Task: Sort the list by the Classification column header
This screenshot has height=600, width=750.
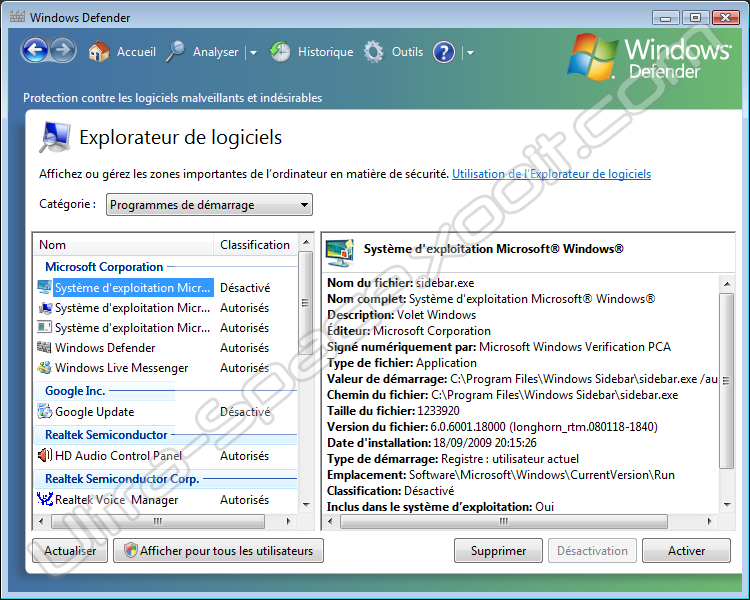Action: point(255,244)
